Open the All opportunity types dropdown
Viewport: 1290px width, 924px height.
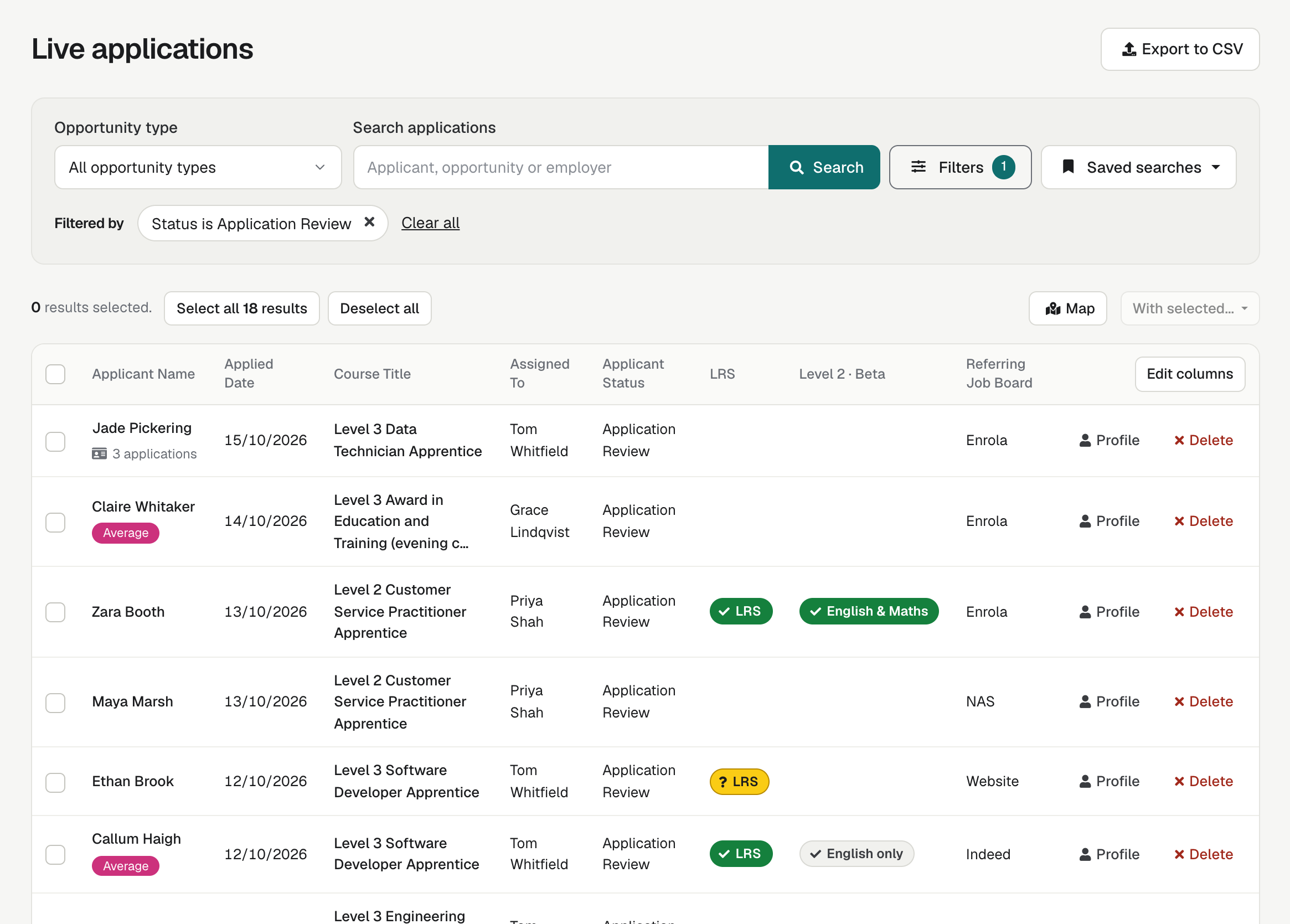[x=198, y=167]
